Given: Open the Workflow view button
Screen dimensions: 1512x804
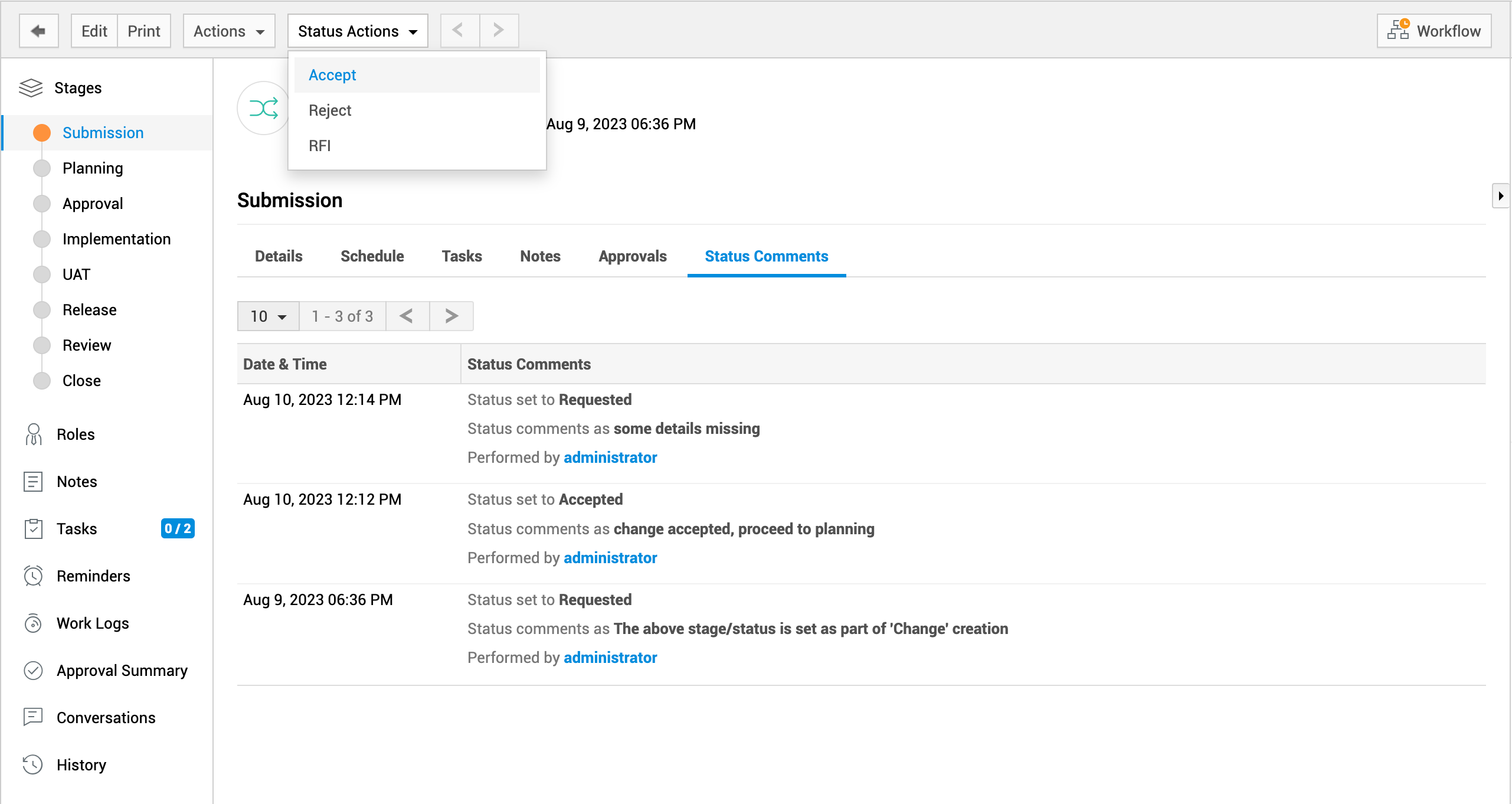Looking at the screenshot, I should pyautogui.click(x=1434, y=31).
